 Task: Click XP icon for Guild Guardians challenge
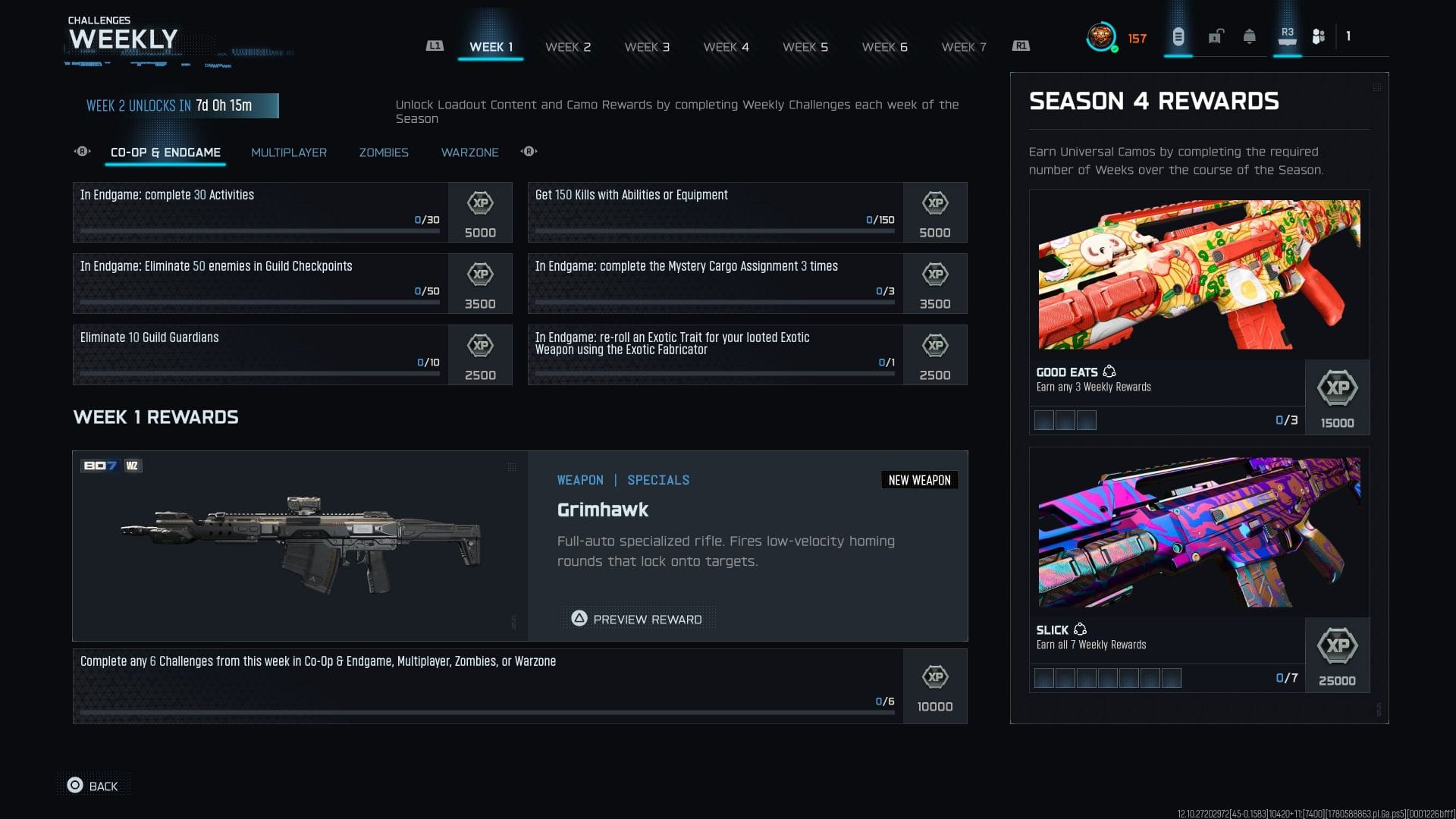click(480, 346)
